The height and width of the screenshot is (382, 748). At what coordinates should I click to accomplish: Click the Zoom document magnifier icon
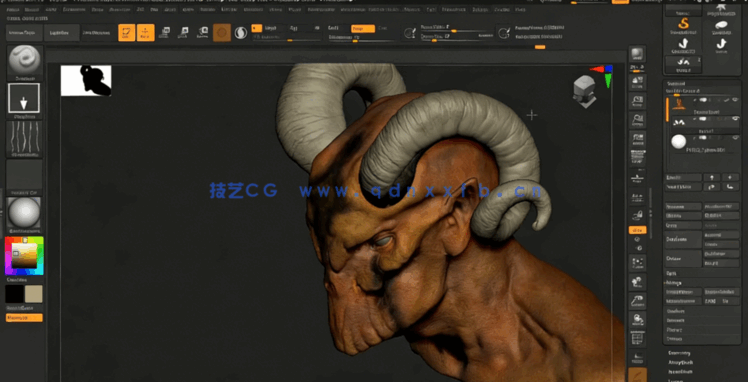point(637,101)
